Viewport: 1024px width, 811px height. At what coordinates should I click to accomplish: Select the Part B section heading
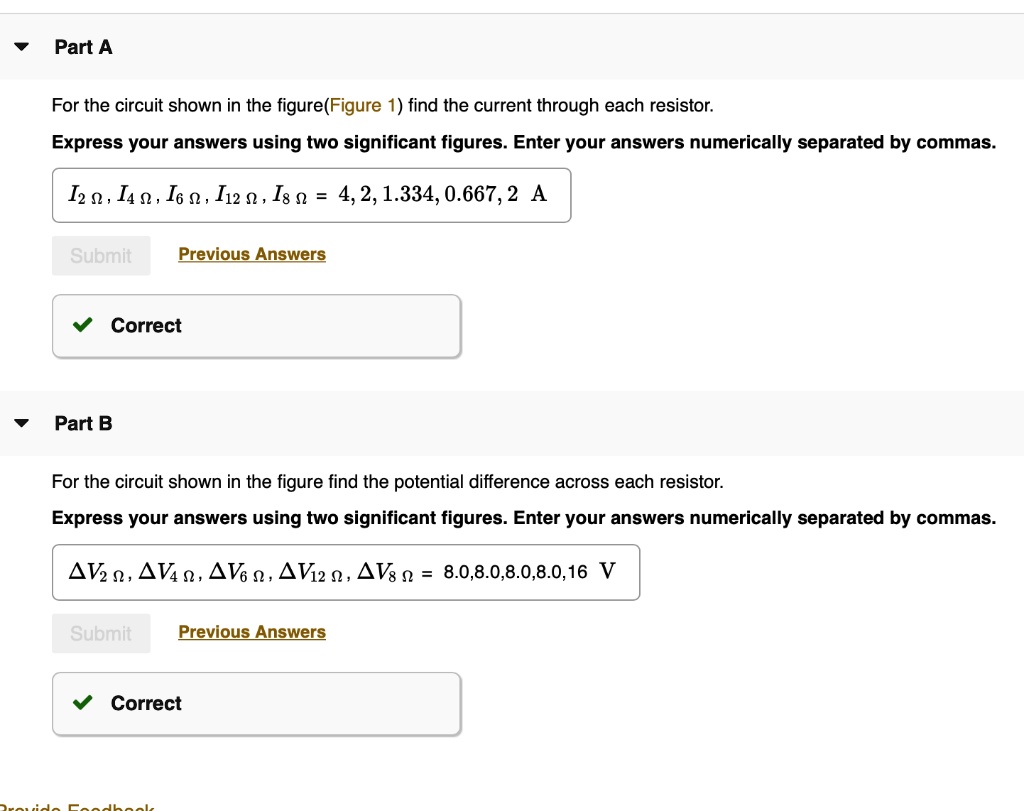(83, 424)
